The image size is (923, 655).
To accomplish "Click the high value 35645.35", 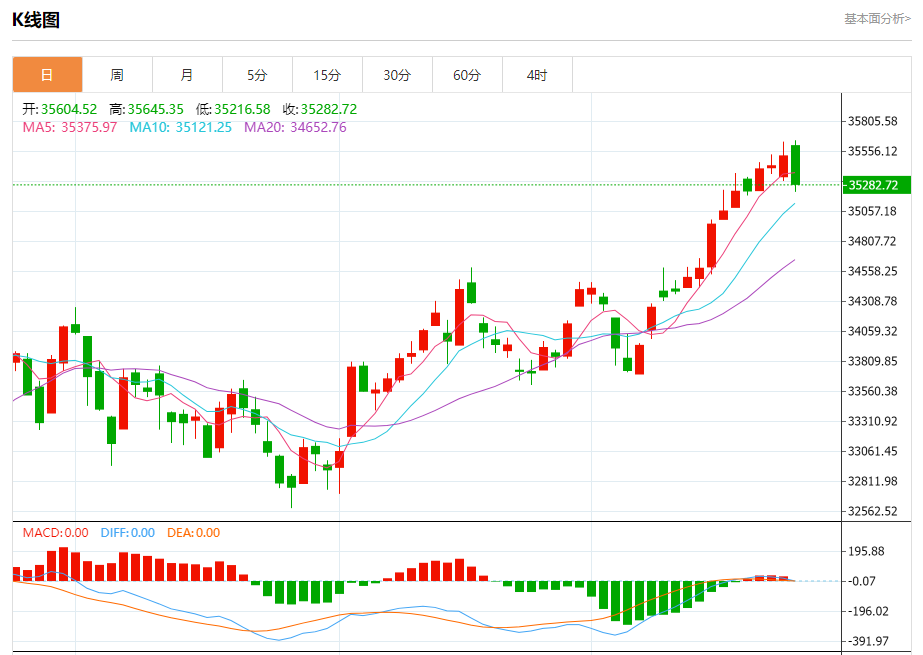I will 155,109.
